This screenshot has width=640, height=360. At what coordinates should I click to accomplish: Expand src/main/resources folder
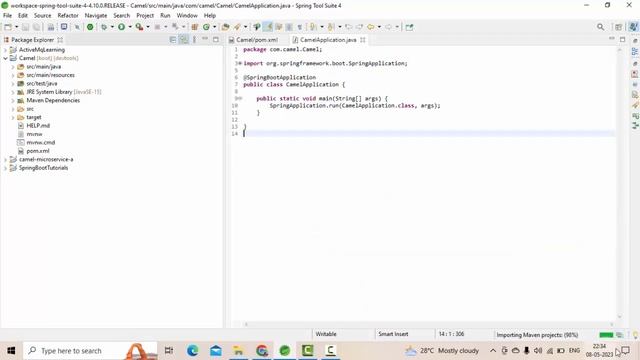13,75
